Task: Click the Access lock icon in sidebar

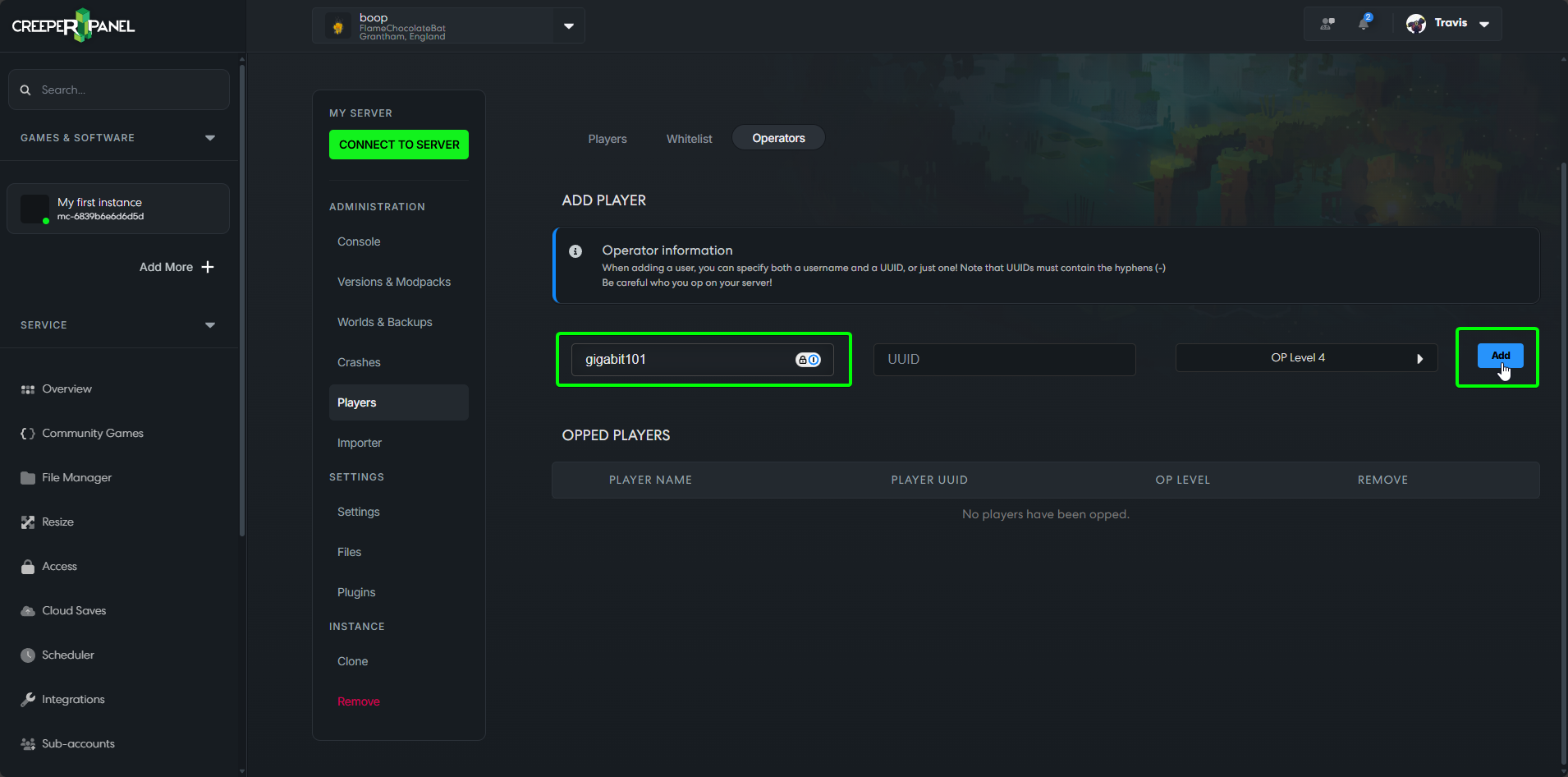Action: coord(27,566)
